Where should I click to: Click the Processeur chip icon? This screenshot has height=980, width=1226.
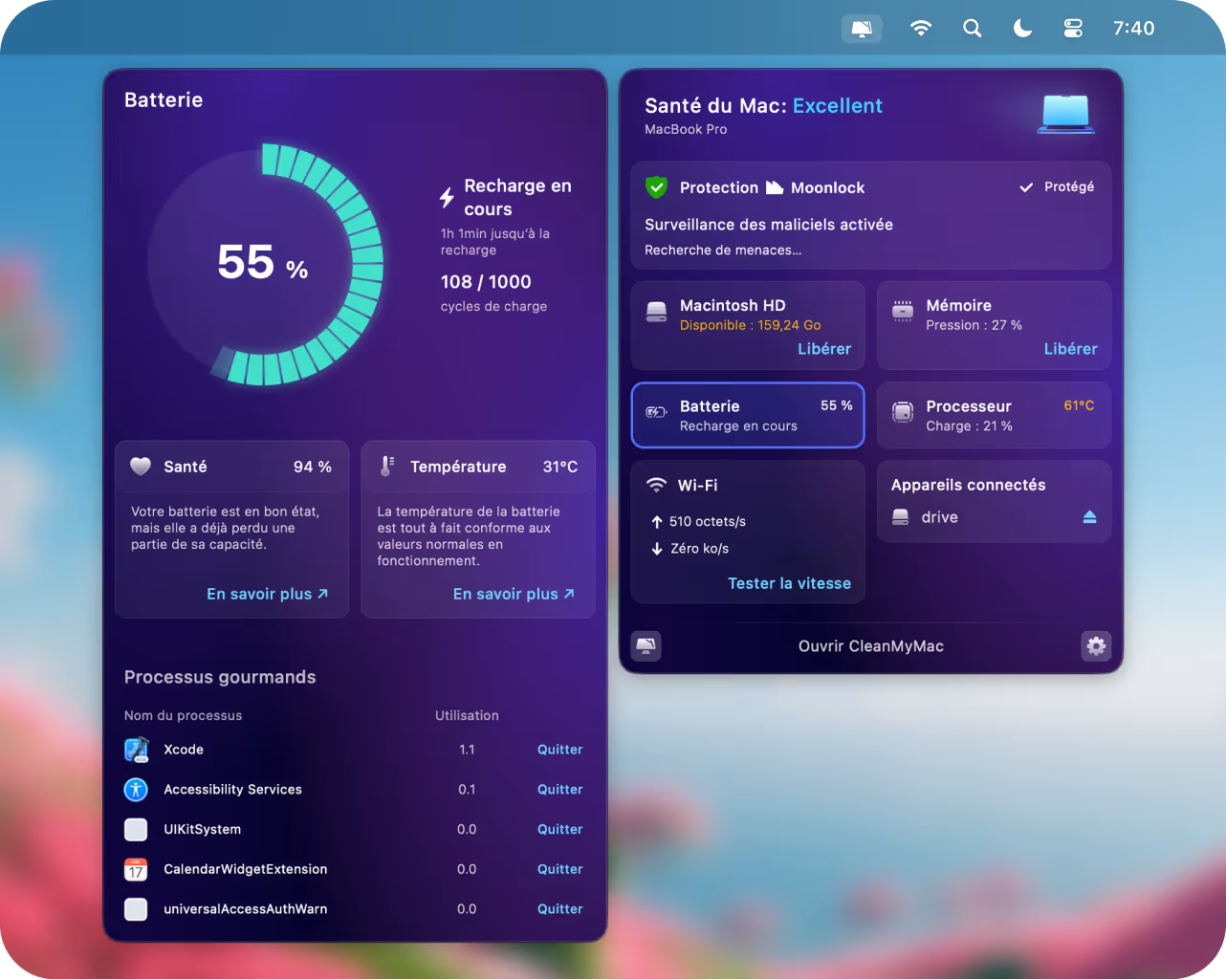click(x=903, y=412)
